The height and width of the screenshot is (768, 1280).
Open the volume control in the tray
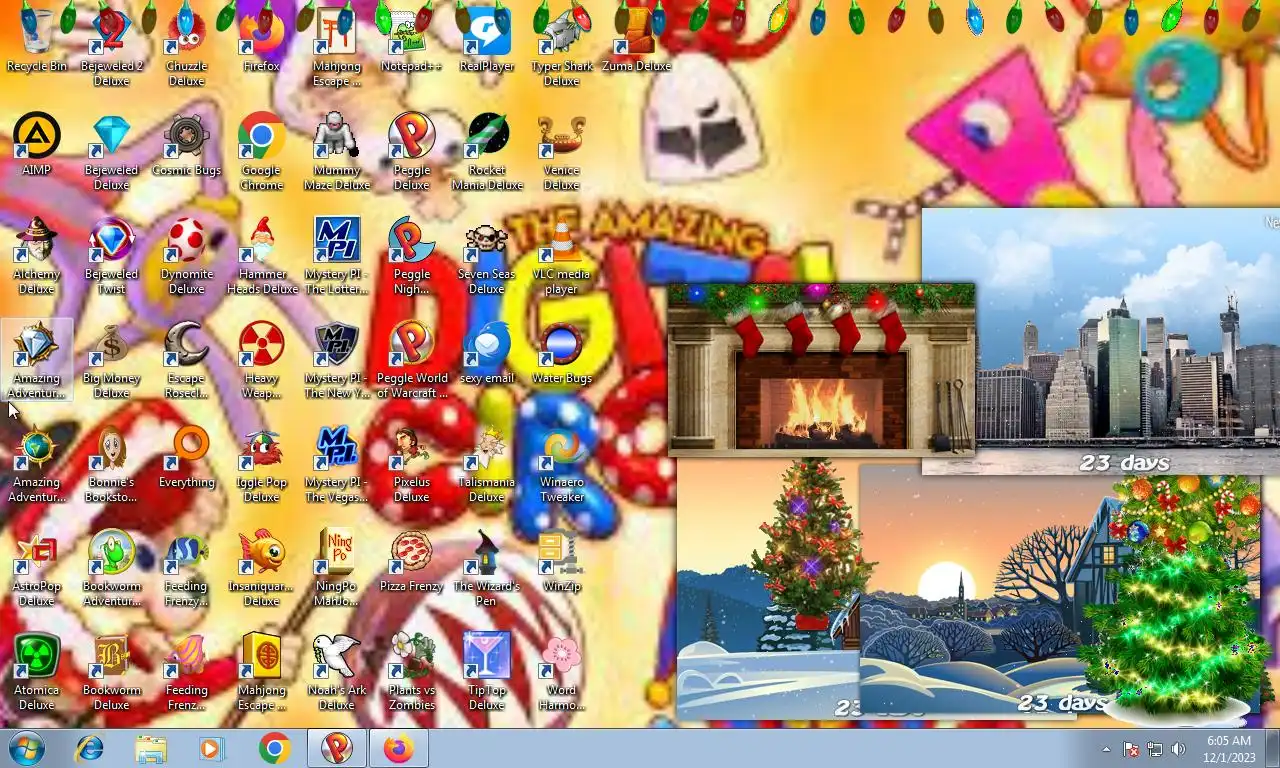[x=1178, y=748]
